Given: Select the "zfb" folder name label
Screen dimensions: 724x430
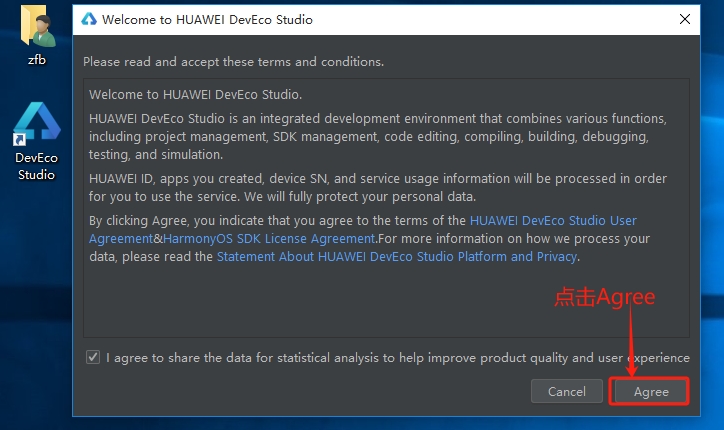Looking at the screenshot, I should coord(37,60).
